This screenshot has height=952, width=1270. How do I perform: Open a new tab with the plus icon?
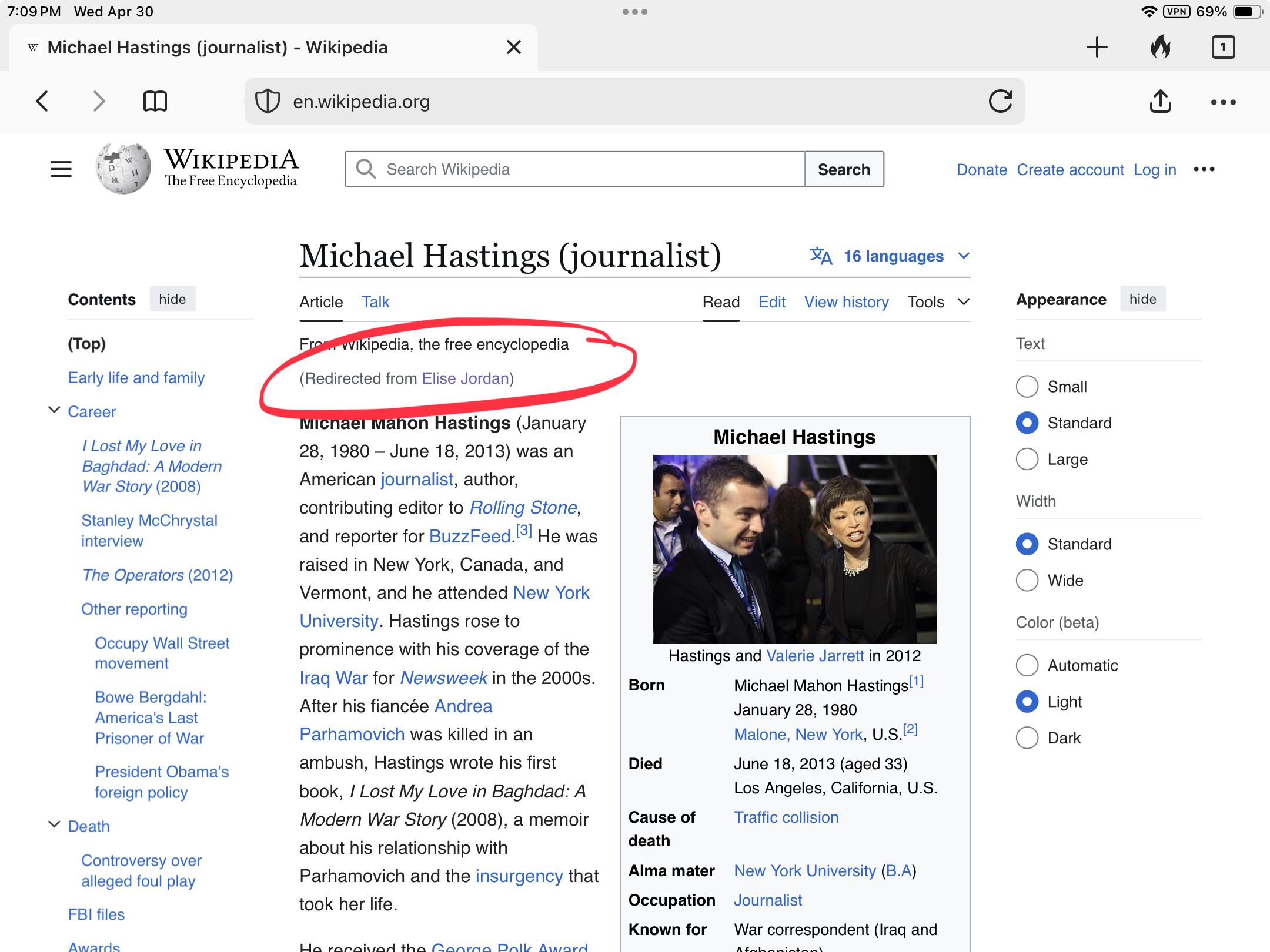pos(1097,47)
